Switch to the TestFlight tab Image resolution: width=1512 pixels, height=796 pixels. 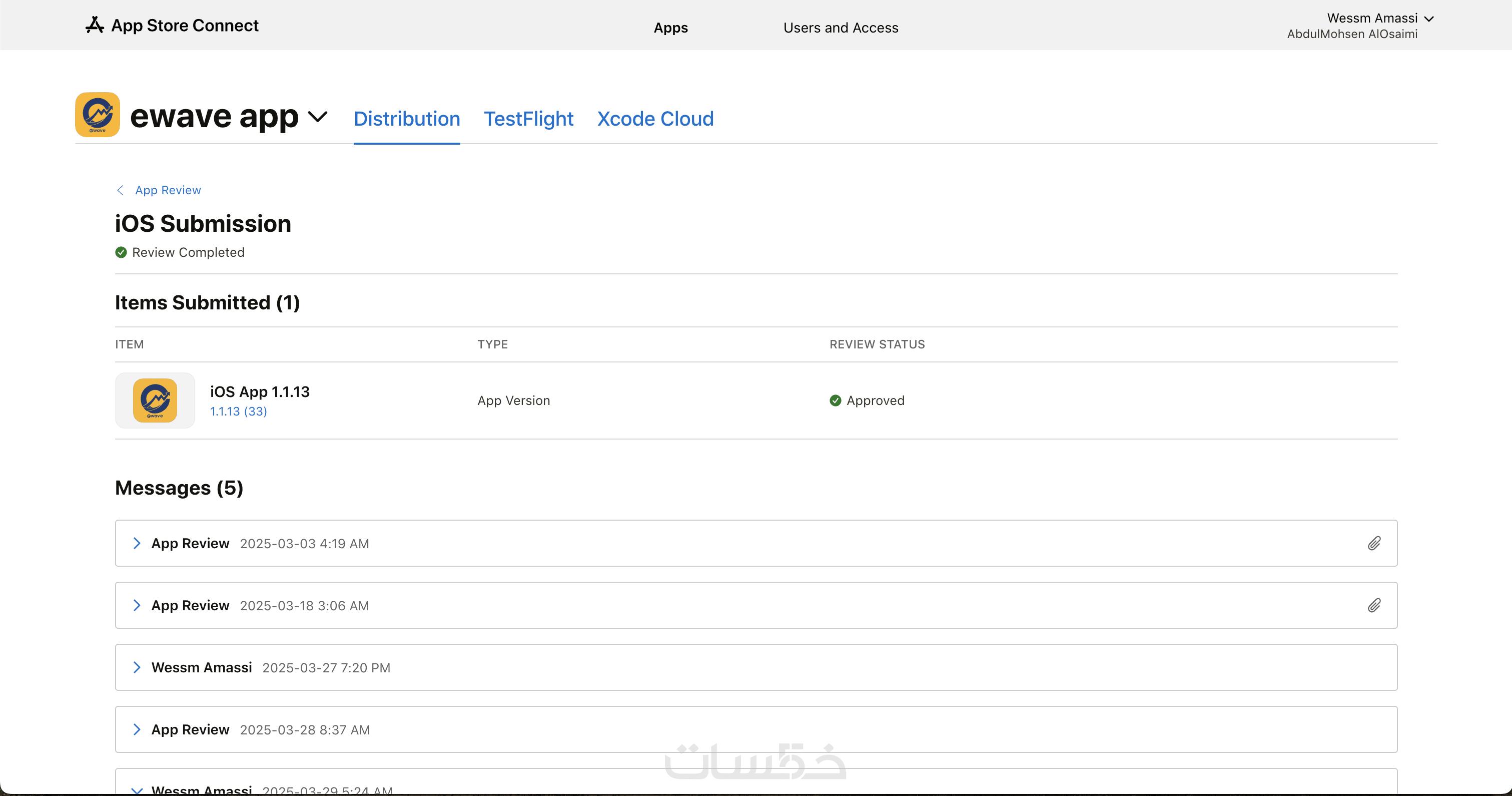(x=528, y=119)
